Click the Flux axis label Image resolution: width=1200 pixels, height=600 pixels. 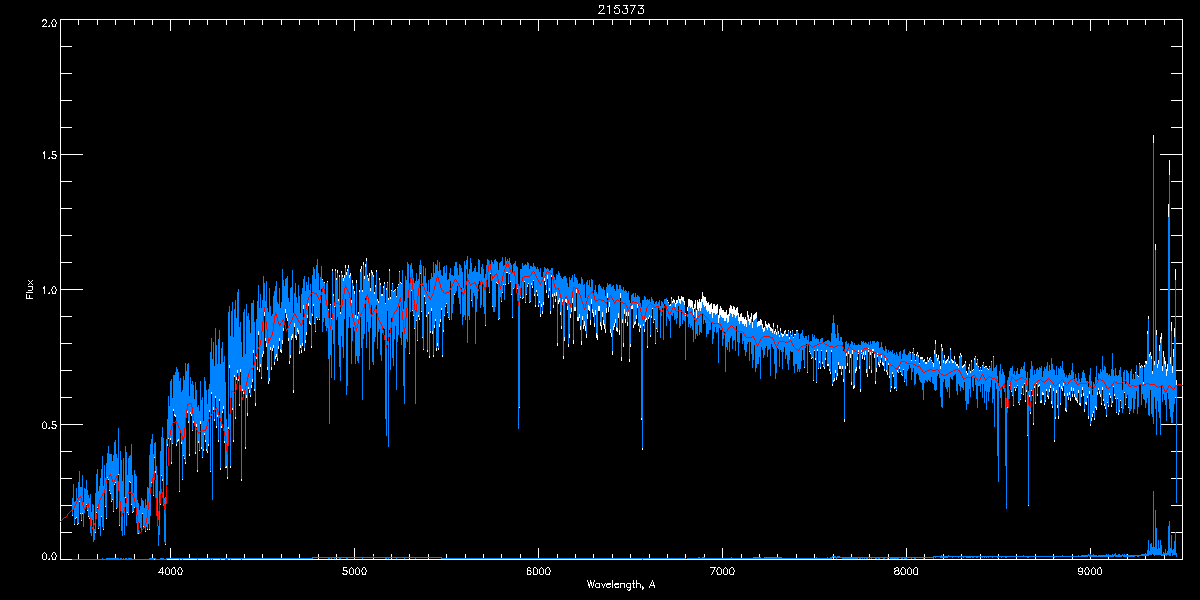30,290
